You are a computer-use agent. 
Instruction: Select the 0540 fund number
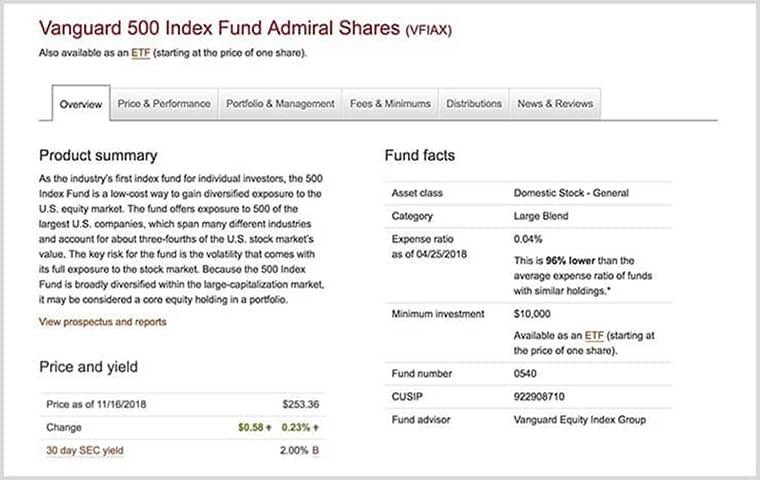pyautogui.click(x=525, y=374)
